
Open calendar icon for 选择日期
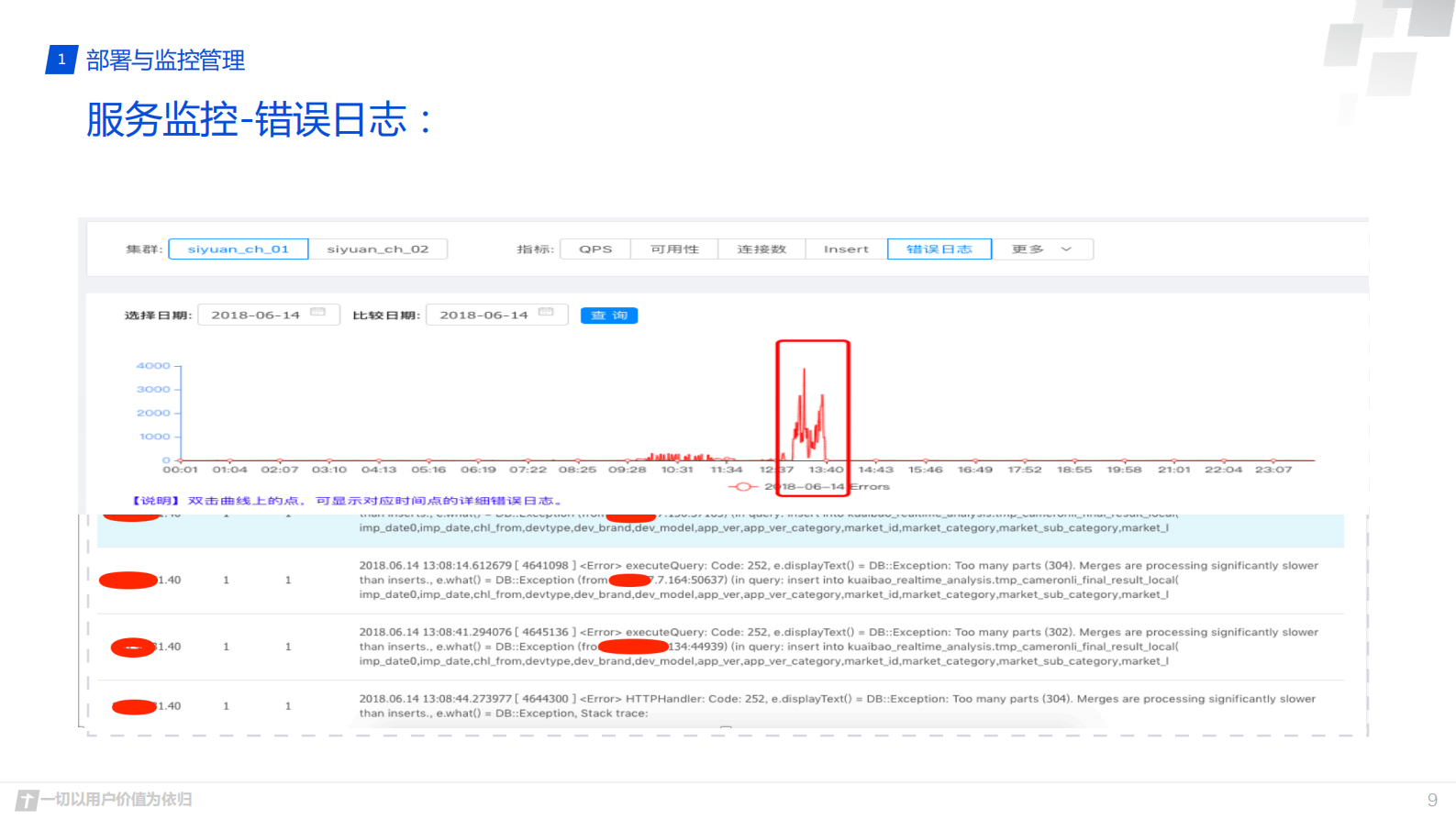318,313
